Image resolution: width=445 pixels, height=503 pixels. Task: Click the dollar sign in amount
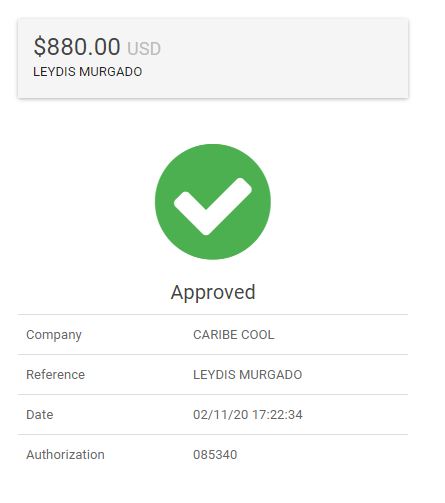pyautogui.click(x=39, y=46)
